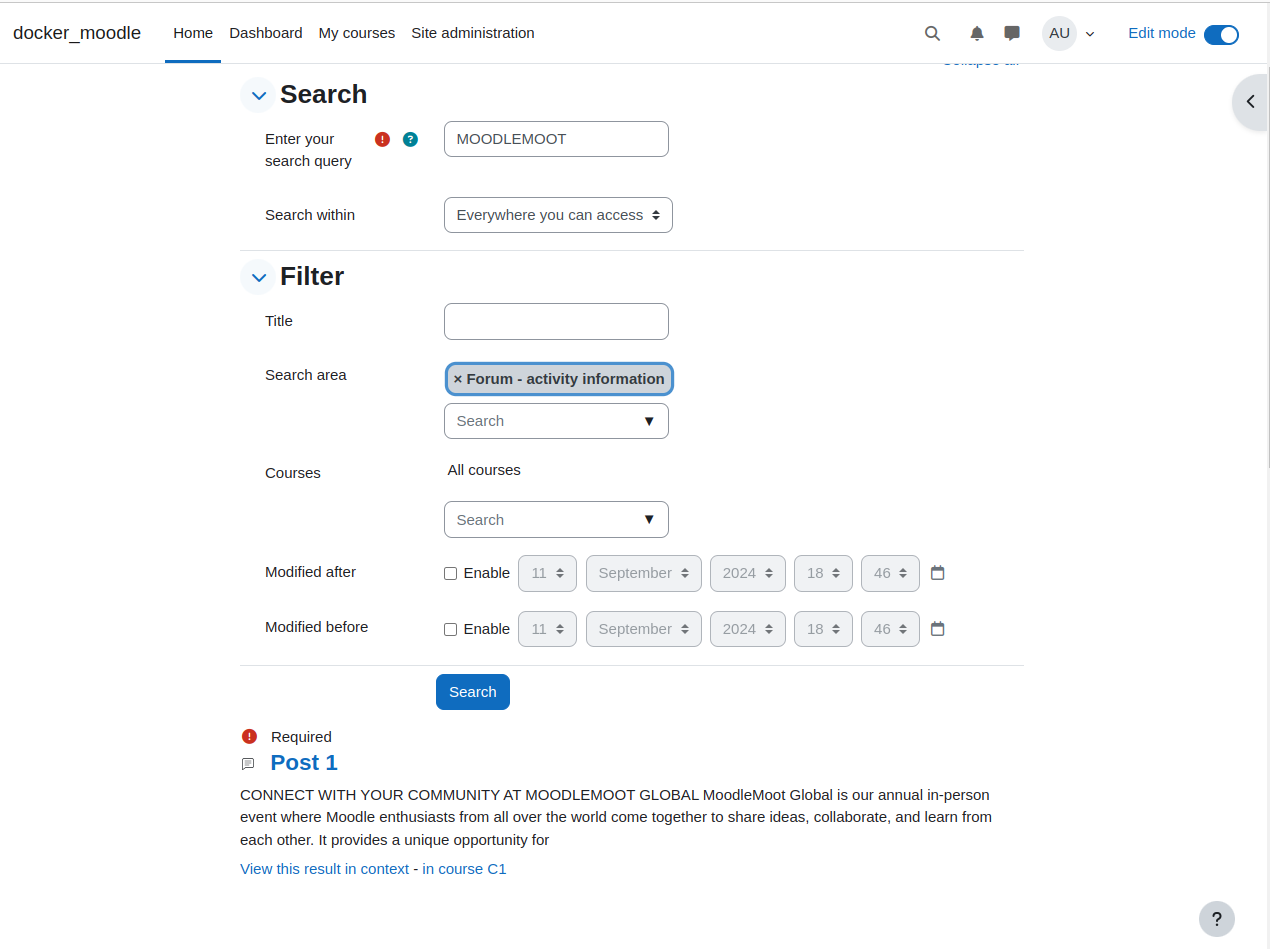
Task: Click docker_moodle site name
Action: [77, 33]
